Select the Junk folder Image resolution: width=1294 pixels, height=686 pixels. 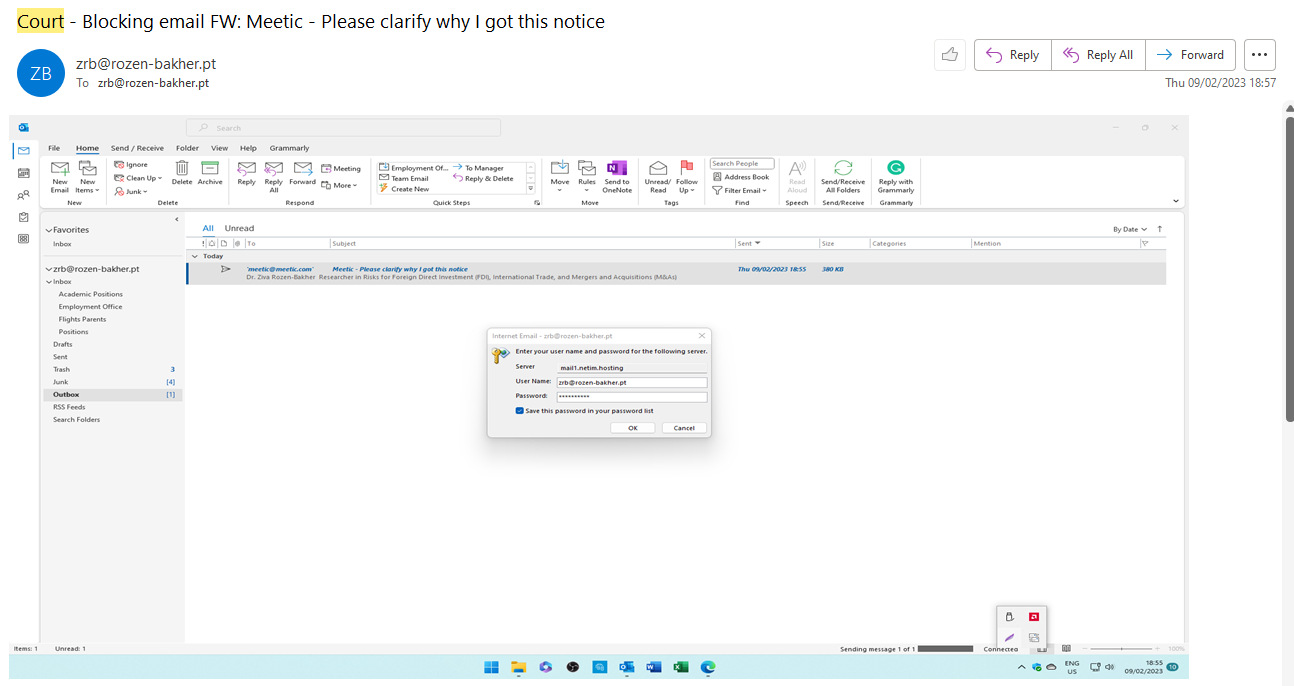(x=61, y=382)
